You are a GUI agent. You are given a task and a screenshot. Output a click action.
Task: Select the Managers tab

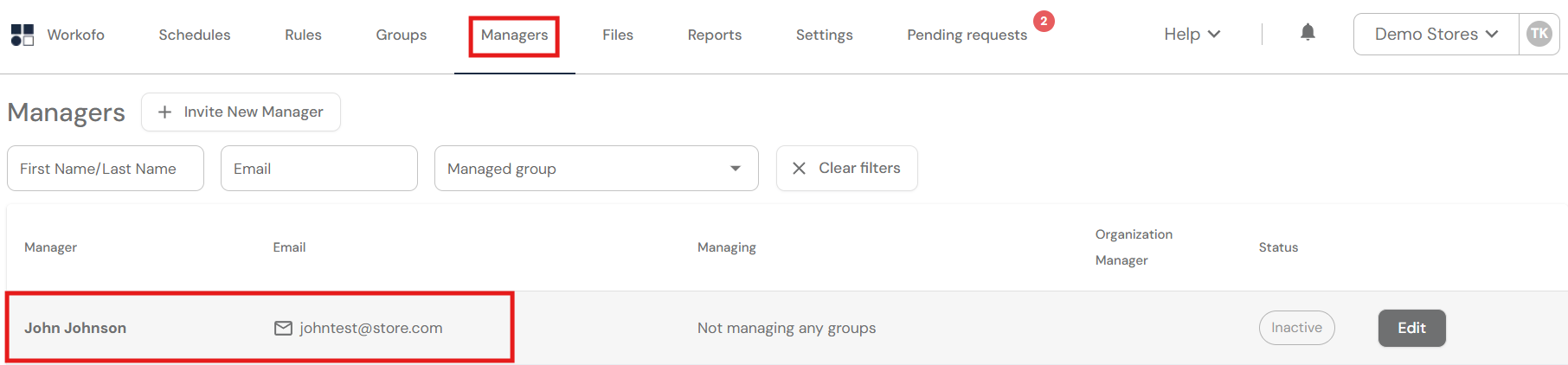(514, 35)
